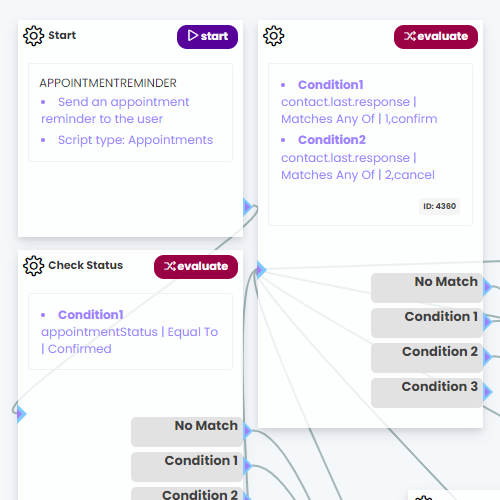Select Check Status No Match output arrow
The height and width of the screenshot is (500, 500).
click(248, 431)
